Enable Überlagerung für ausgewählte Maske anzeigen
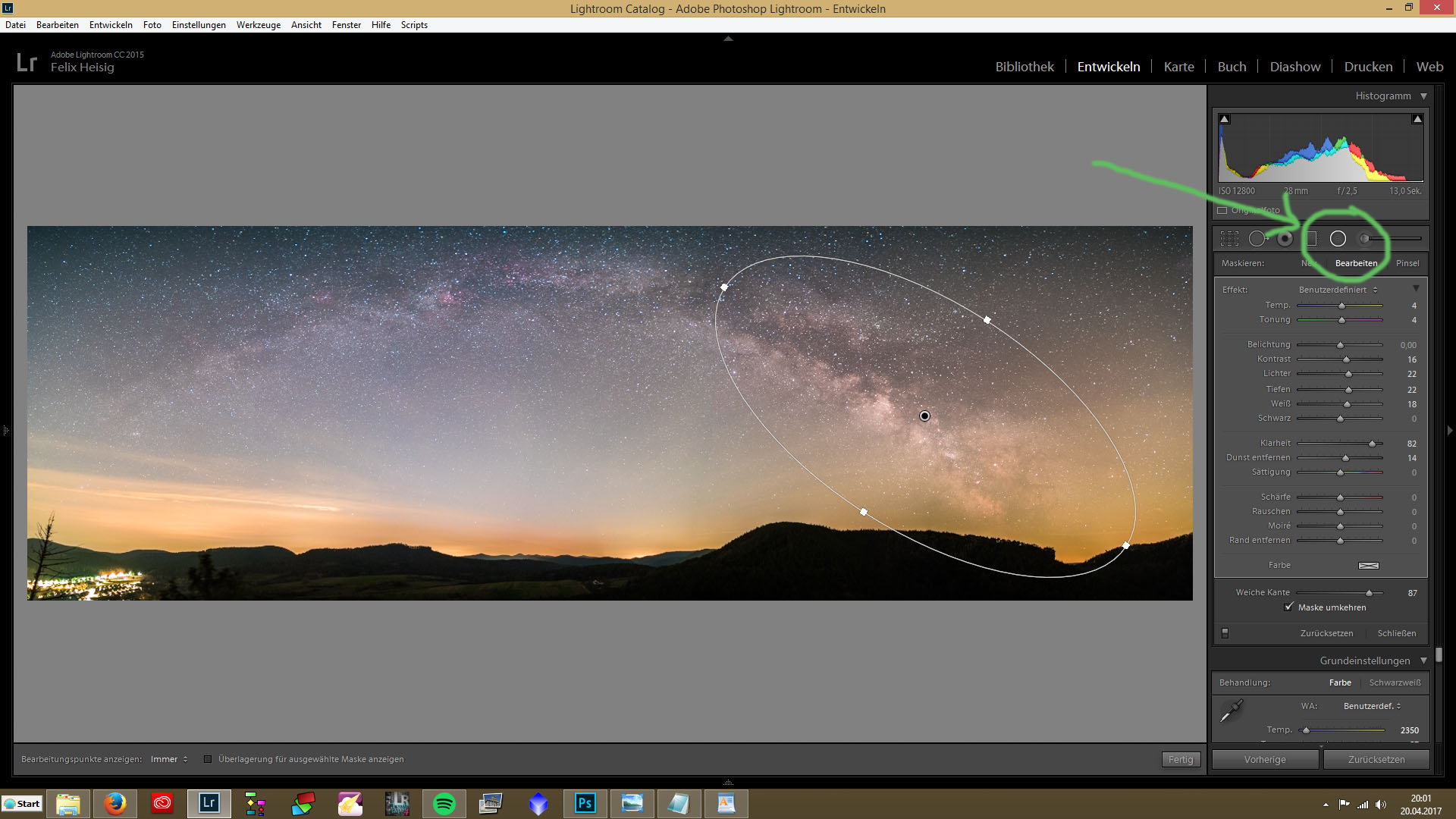Screen dimensions: 1456x819 coord(207,759)
